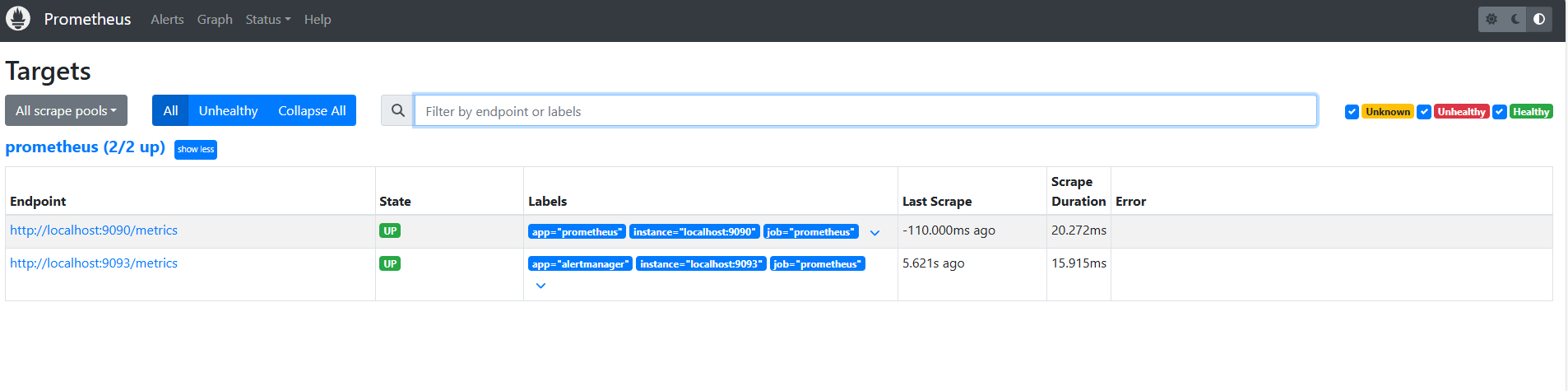The image size is (1568, 391).
Task: Click the Targets page heading
Action: [48, 71]
